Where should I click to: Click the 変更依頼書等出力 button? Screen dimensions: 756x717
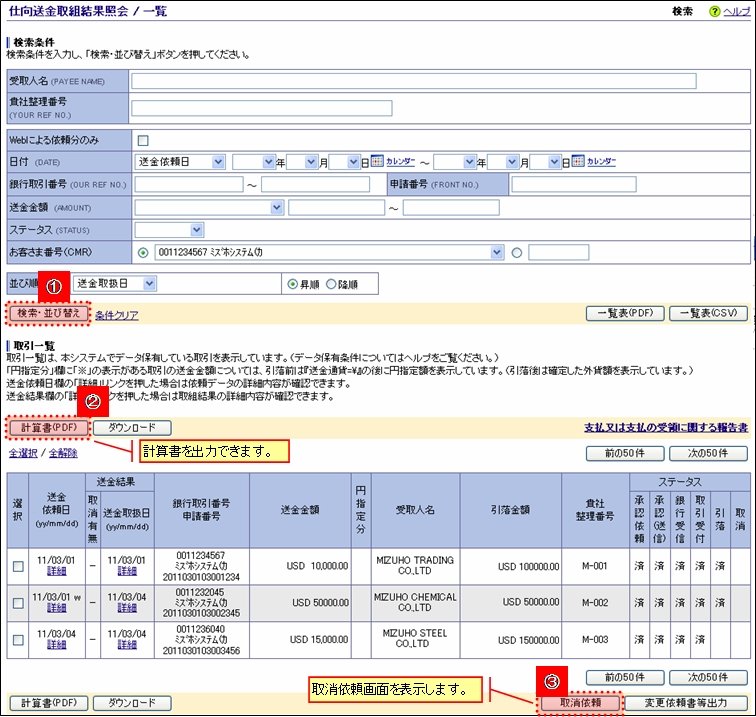tap(686, 703)
